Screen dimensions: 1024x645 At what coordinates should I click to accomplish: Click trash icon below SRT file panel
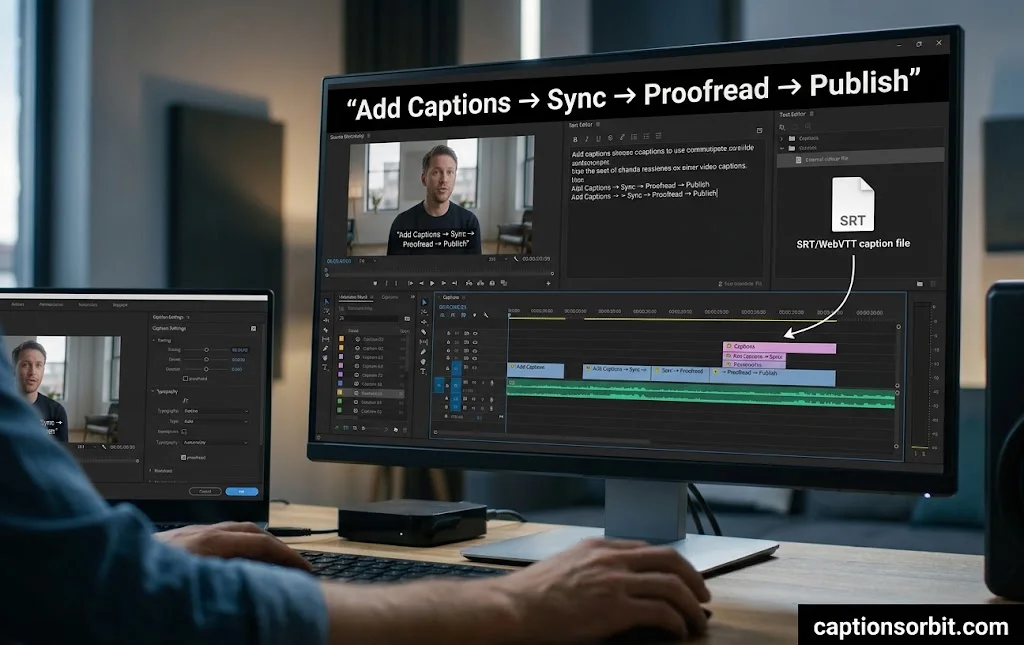coord(933,284)
